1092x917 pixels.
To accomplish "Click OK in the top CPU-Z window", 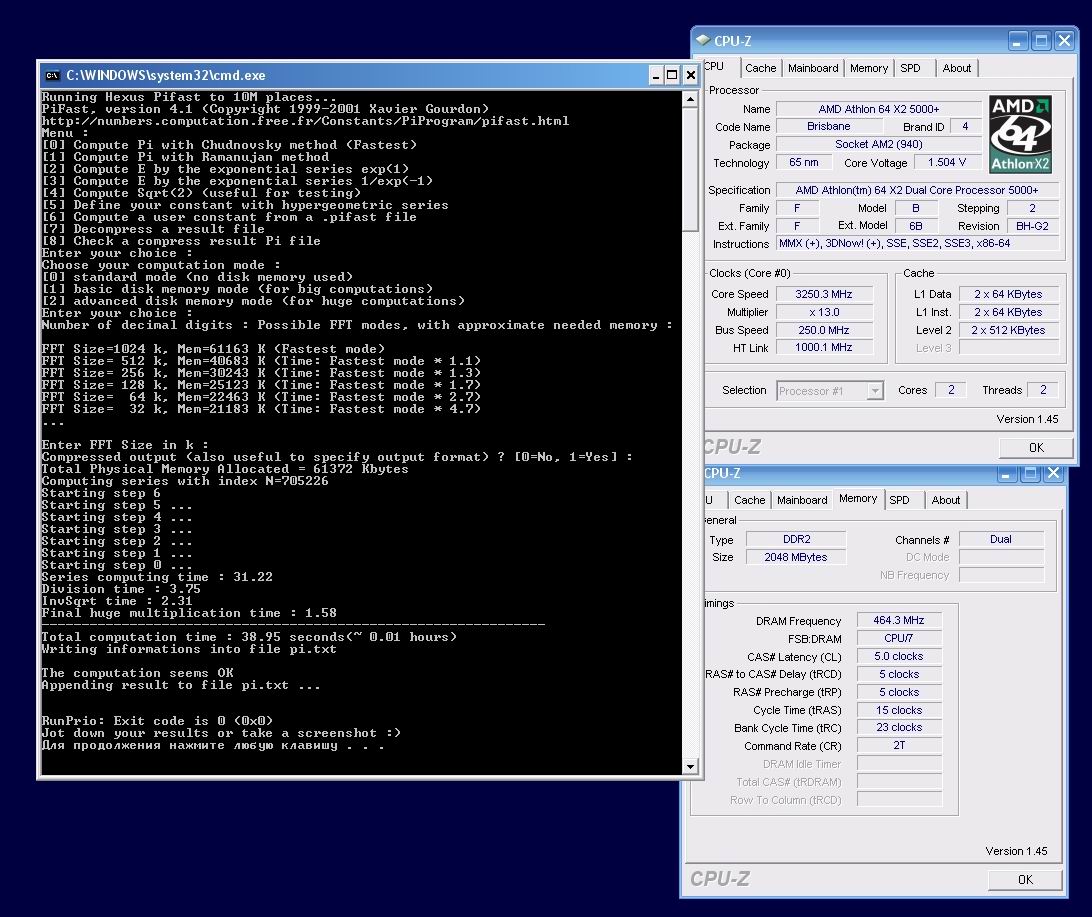I will tap(1036, 448).
